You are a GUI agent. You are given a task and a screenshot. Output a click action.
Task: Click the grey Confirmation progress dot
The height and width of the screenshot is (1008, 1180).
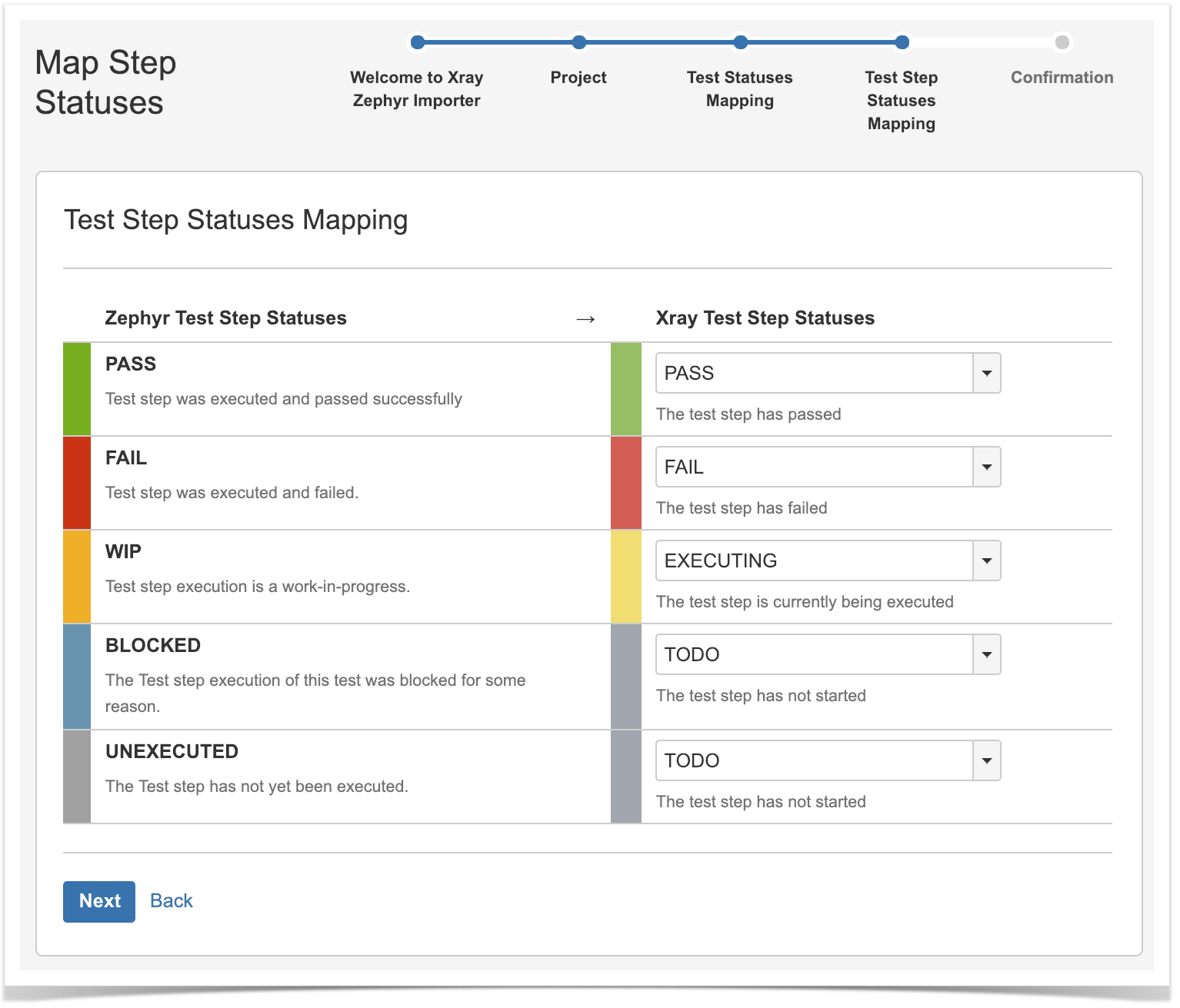tap(1062, 42)
